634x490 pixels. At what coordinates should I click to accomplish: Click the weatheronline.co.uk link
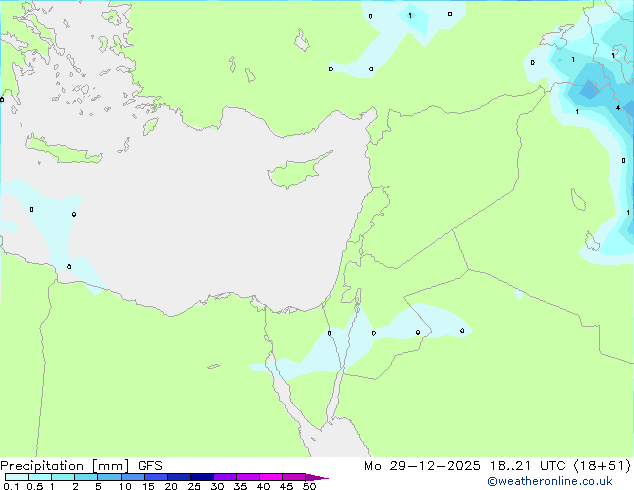550,482
